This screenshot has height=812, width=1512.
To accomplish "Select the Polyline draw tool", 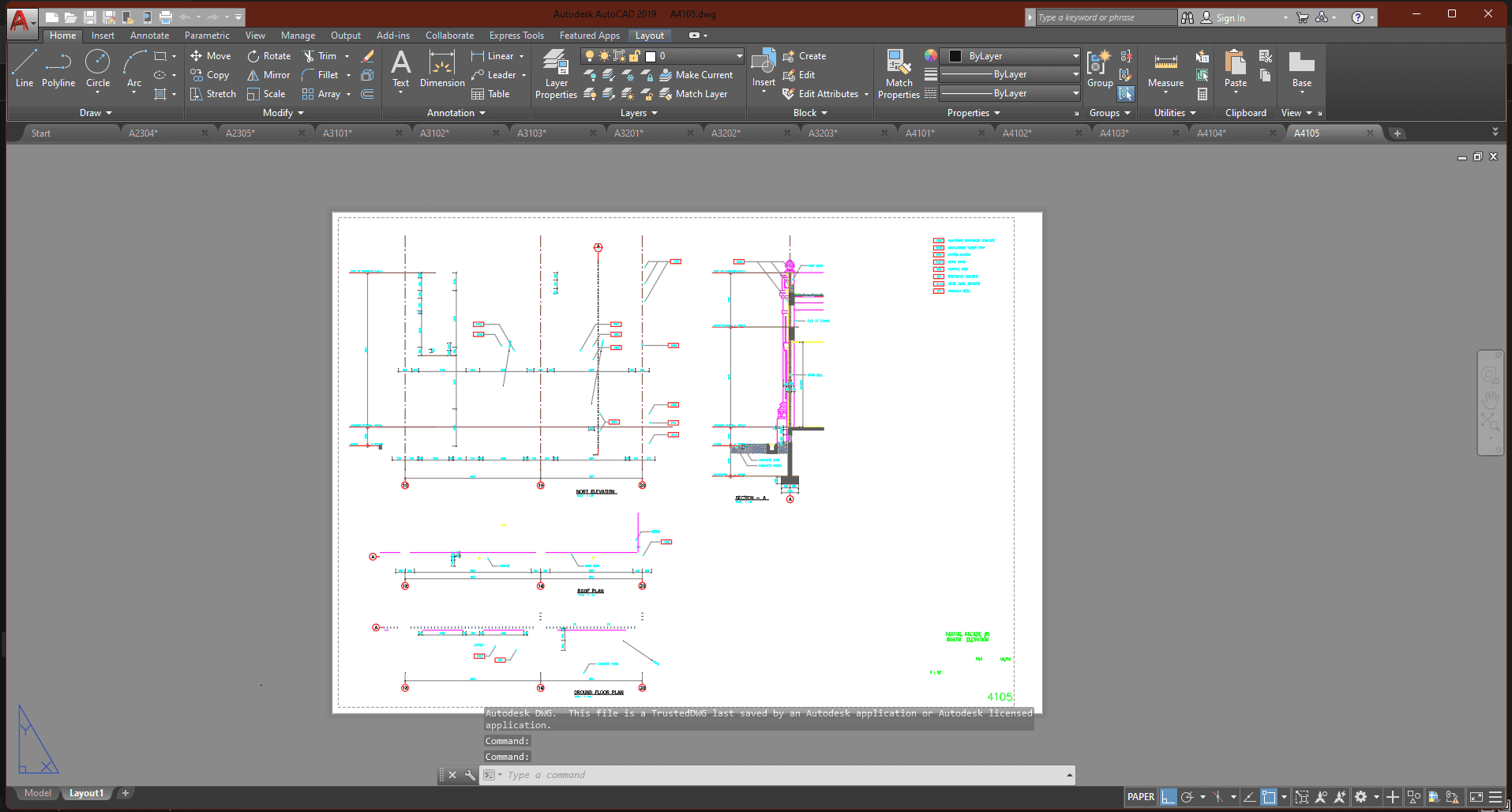I will click(58, 69).
